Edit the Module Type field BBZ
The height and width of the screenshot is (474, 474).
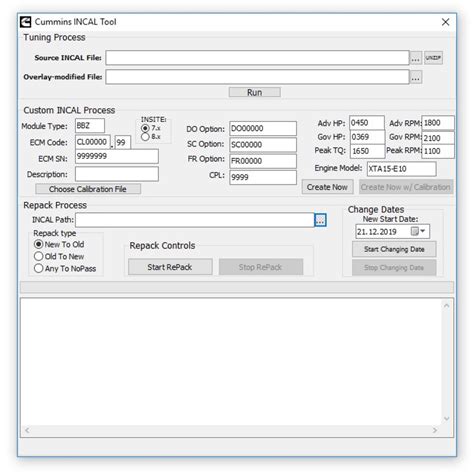pyautogui.click(x=90, y=126)
